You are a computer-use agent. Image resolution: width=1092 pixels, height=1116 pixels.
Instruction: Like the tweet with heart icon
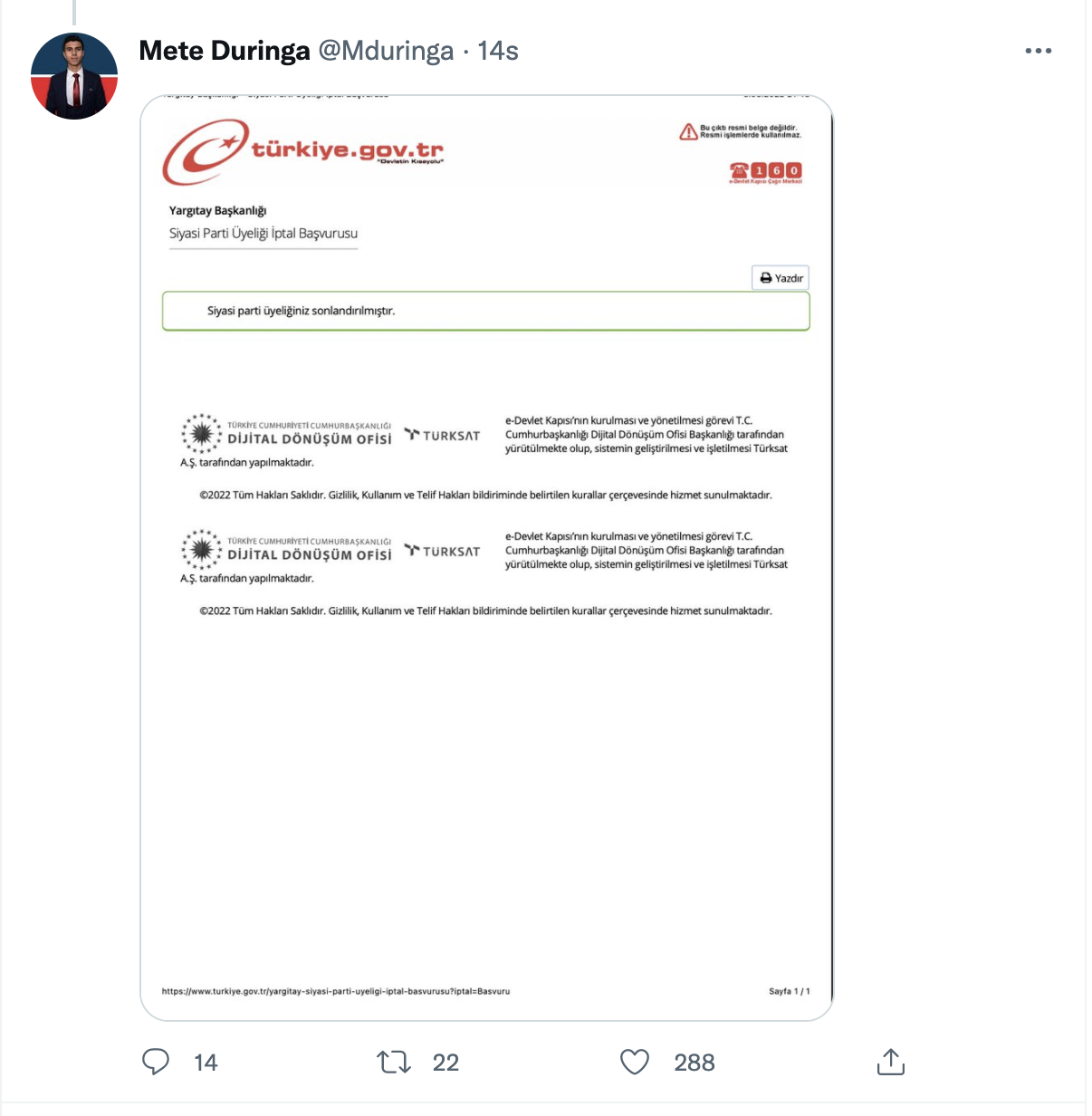[x=635, y=1062]
